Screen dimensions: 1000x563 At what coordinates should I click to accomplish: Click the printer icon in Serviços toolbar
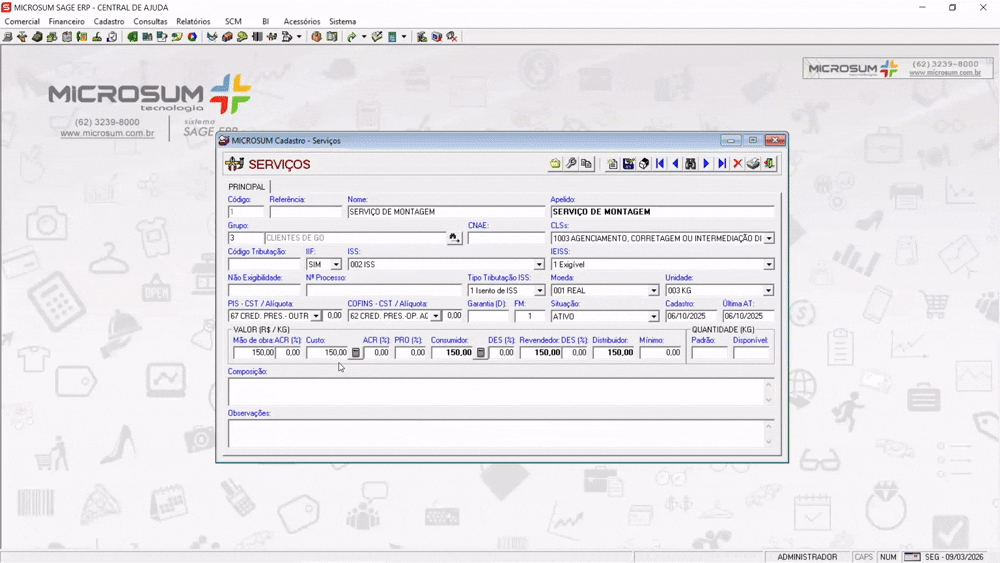pyautogui.click(x=753, y=164)
